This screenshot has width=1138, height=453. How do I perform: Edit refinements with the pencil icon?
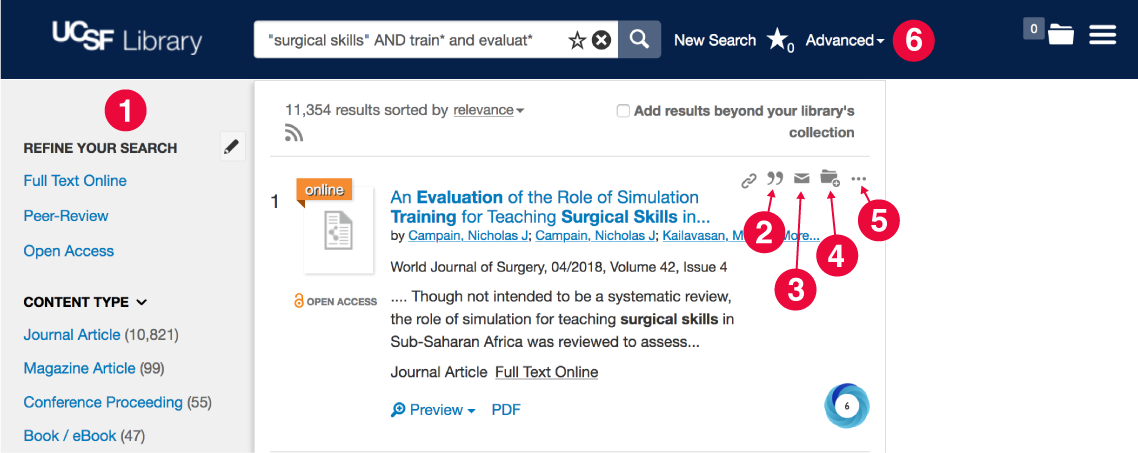click(x=232, y=147)
